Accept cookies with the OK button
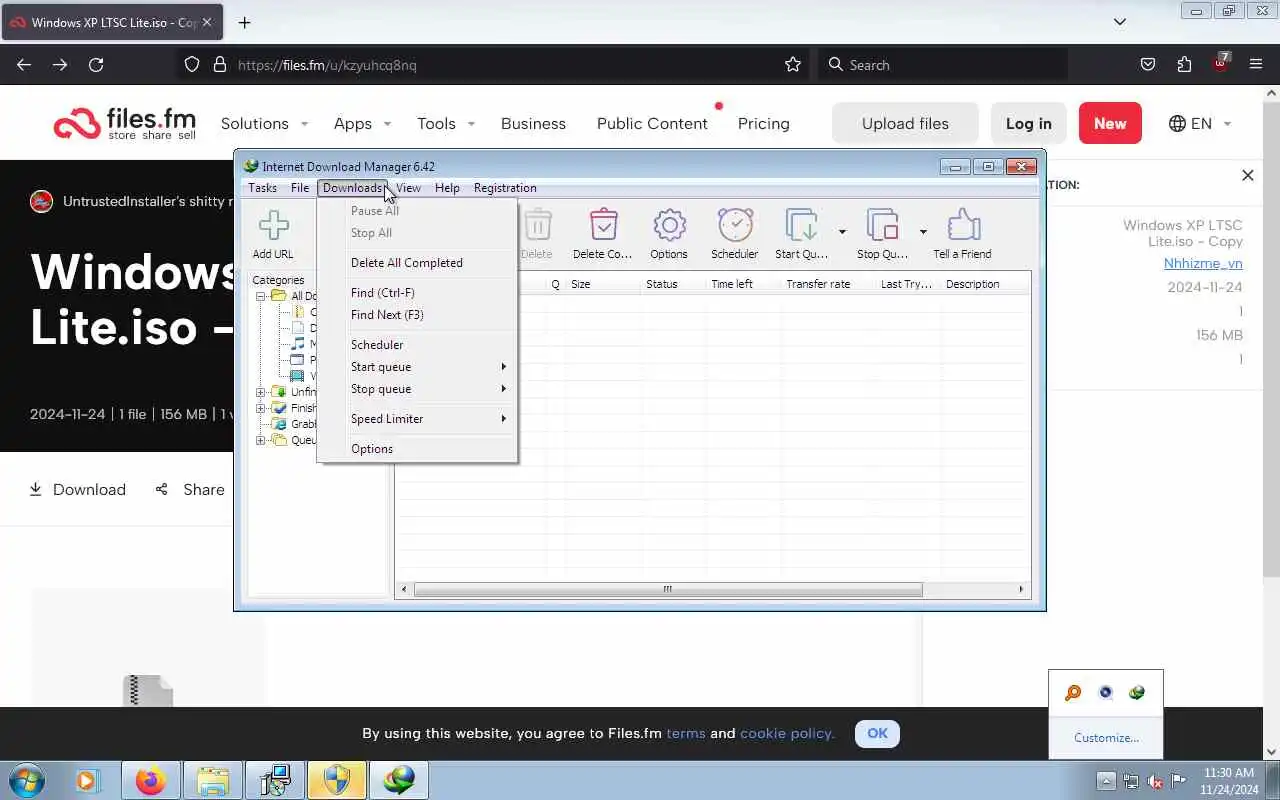1280x800 pixels. [x=877, y=733]
